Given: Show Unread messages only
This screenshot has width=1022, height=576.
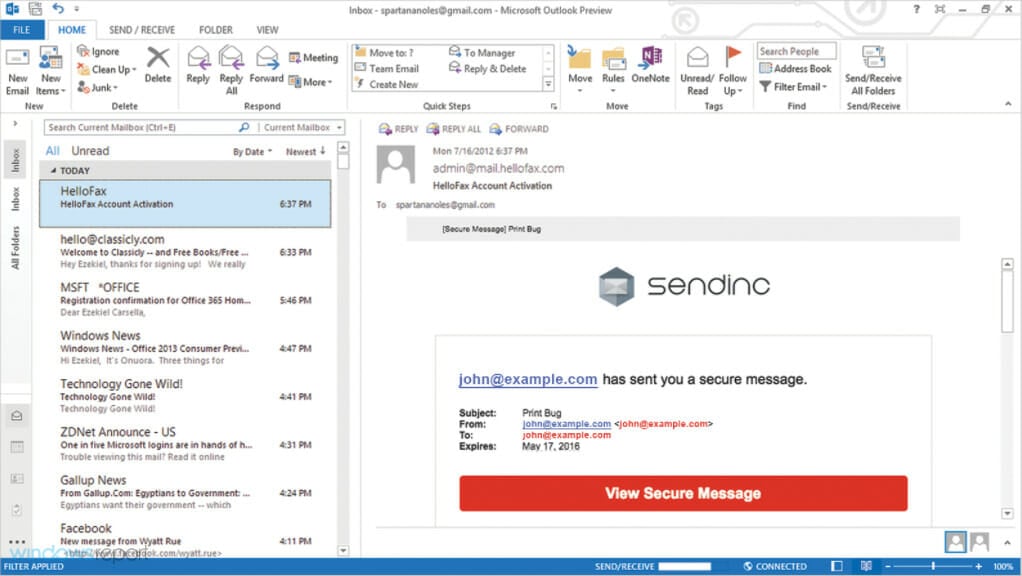Looking at the screenshot, I should [x=90, y=151].
